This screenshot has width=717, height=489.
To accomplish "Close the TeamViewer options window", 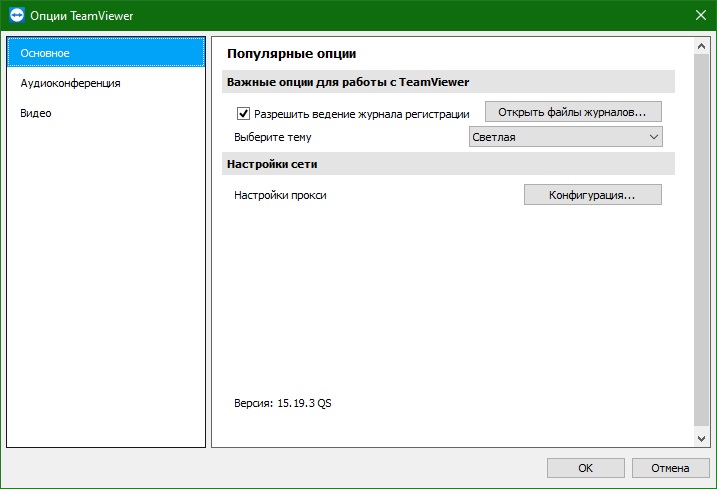I will click(x=701, y=15).
